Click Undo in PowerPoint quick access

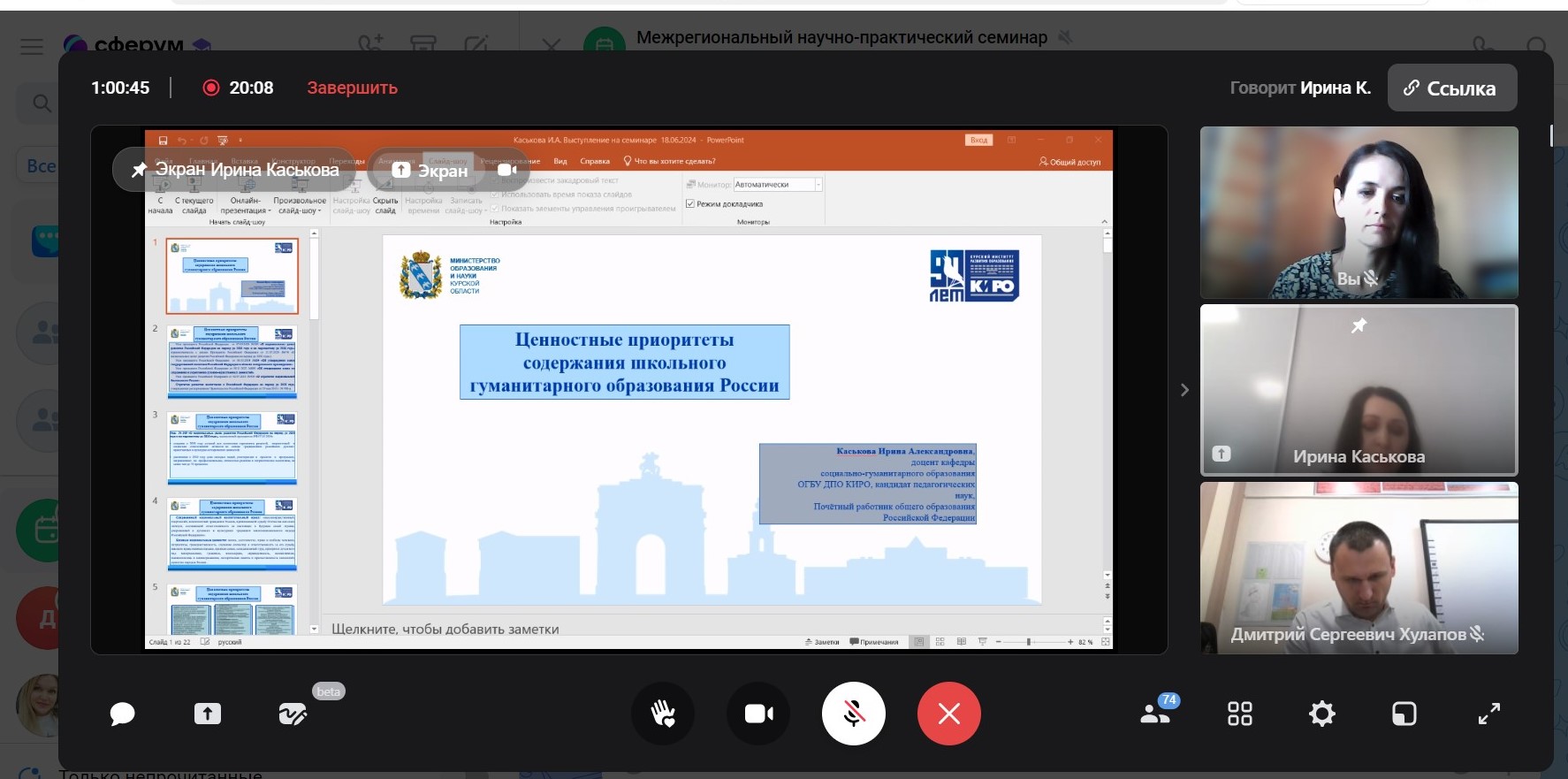pos(181,141)
